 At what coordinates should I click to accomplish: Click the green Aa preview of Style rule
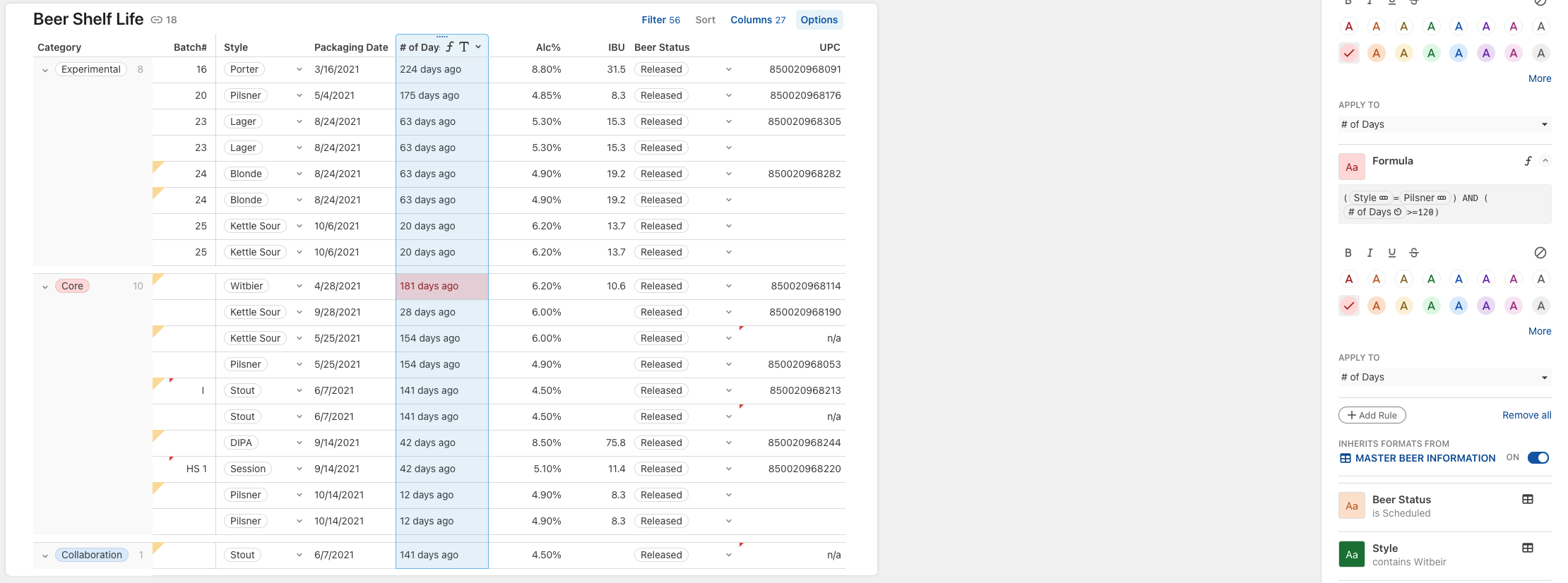[1352, 554]
